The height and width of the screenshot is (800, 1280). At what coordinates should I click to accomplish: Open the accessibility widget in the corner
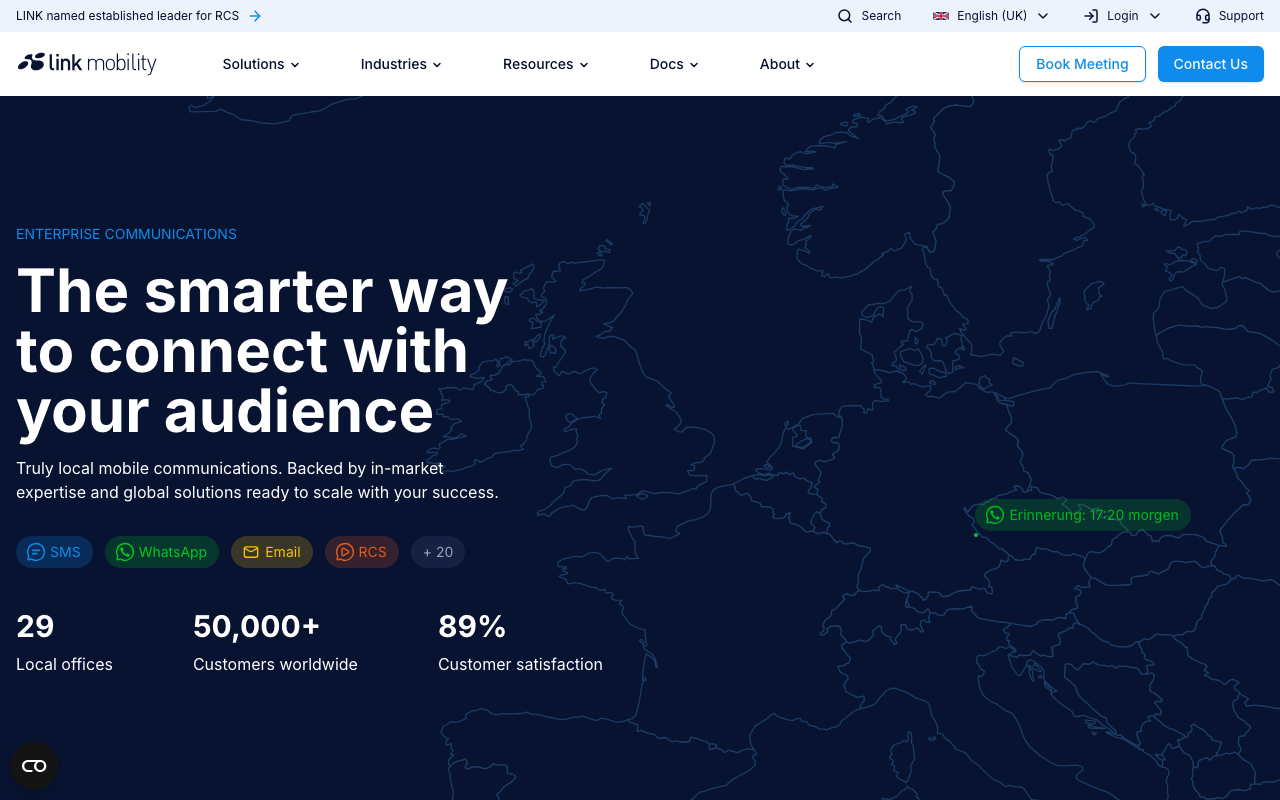(33, 765)
